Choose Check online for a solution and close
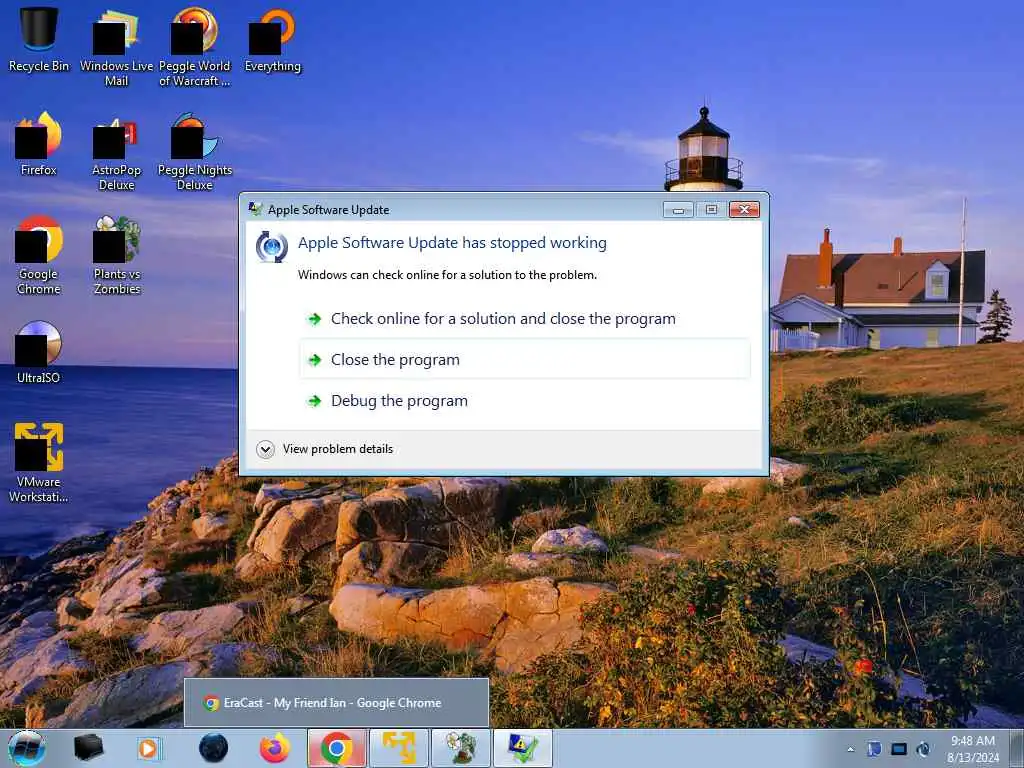1024x768 pixels. coord(524,319)
